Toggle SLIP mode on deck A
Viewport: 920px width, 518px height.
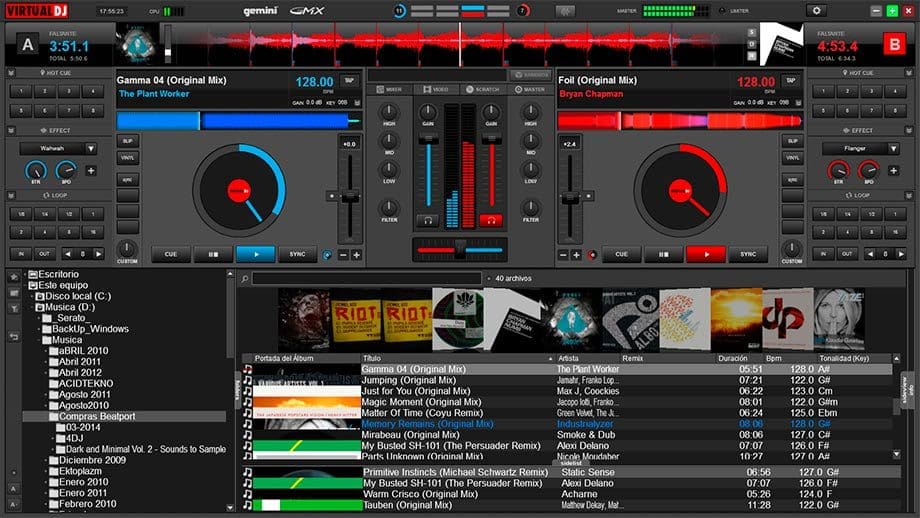tap(127, 141)
